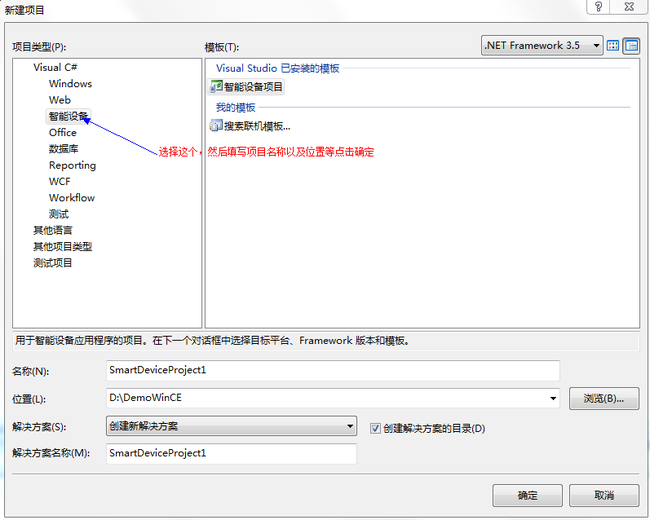Select the 数据库 project type
Viewport: 650px width, 520px height.
(63, 149)
